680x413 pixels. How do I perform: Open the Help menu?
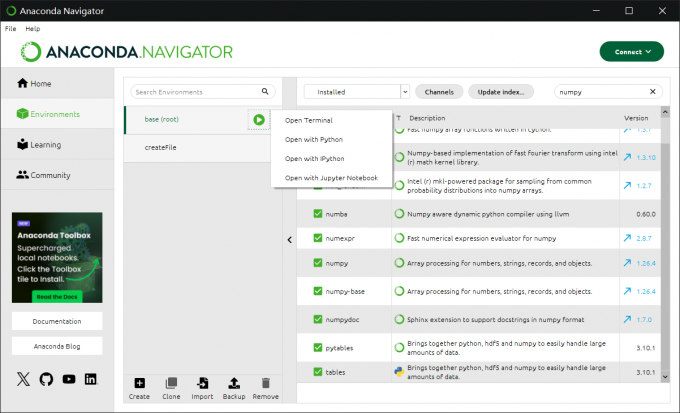point(33,29)
